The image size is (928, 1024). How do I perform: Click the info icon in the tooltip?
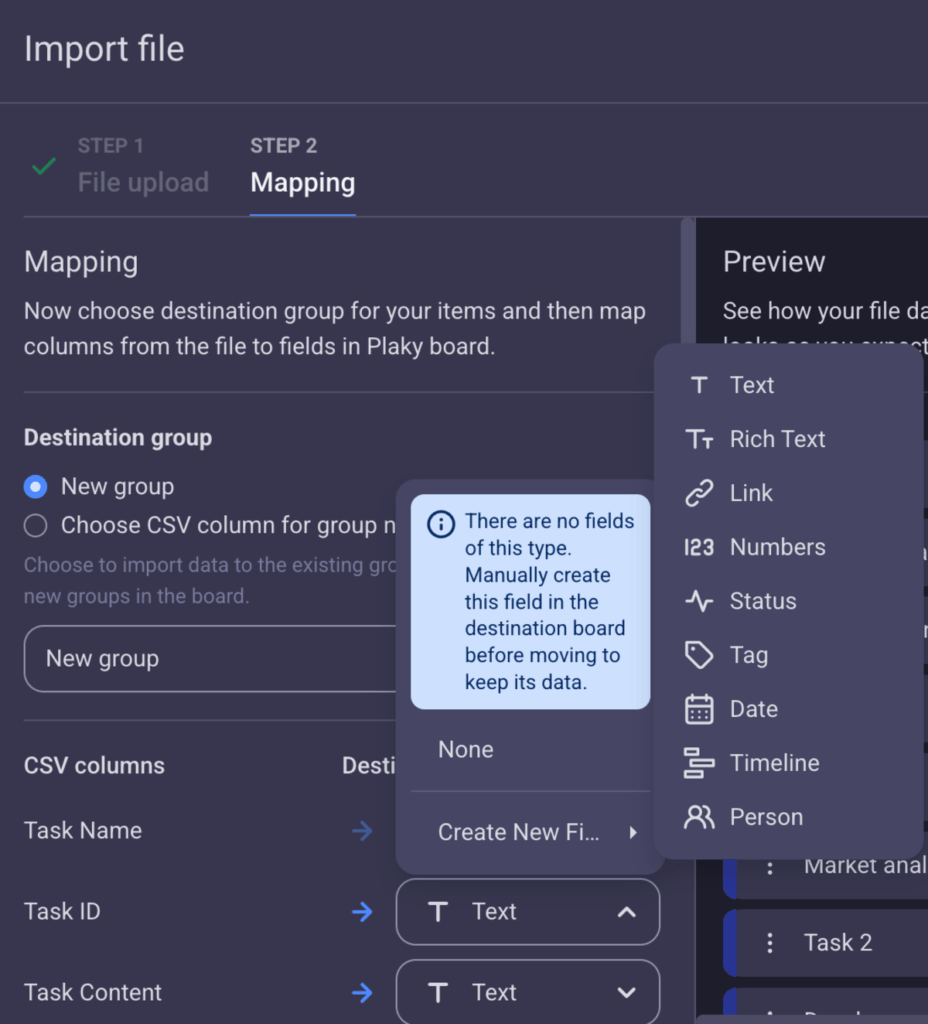click(440, 523)
